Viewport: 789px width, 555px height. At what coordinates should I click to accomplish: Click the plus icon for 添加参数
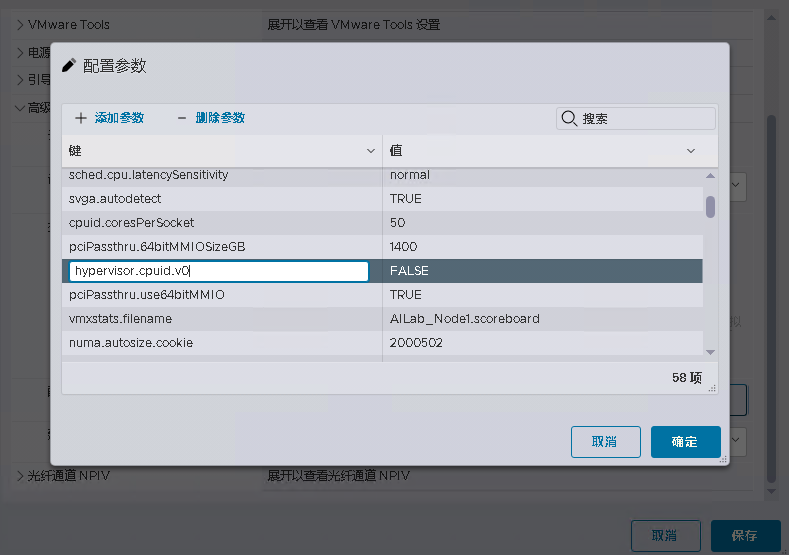pos(81,118)
